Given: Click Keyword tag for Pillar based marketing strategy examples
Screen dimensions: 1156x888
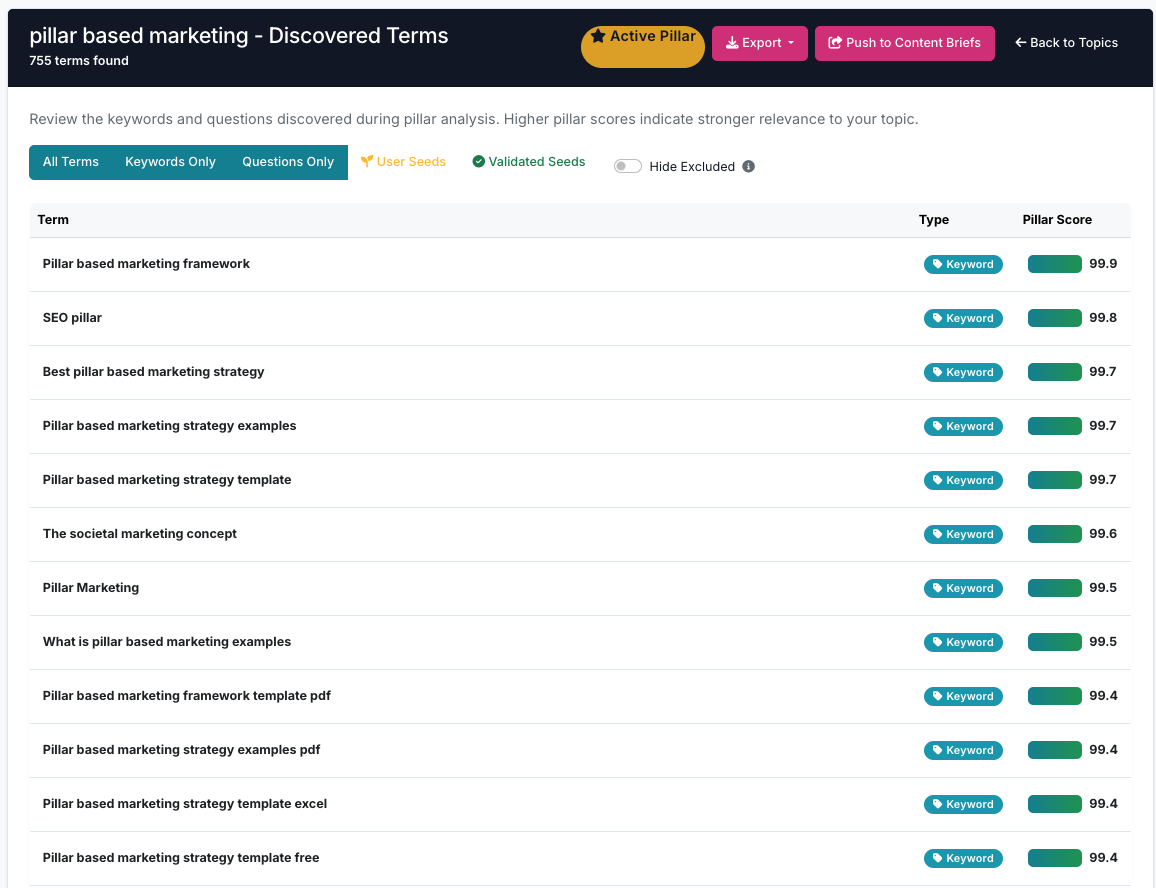Looking at the screenshot, I should 963,426.
